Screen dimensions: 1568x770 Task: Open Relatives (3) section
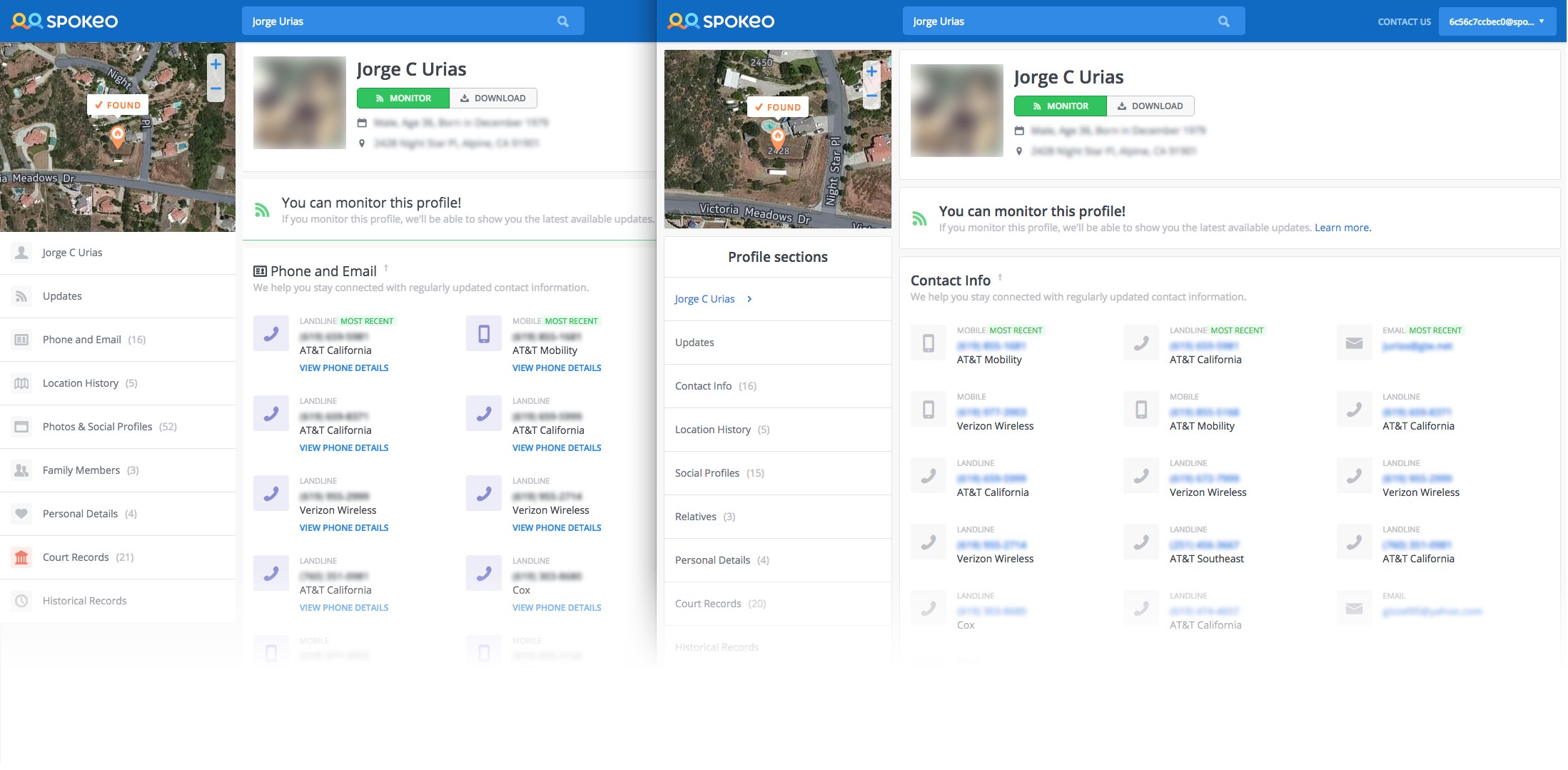(777, 517)
